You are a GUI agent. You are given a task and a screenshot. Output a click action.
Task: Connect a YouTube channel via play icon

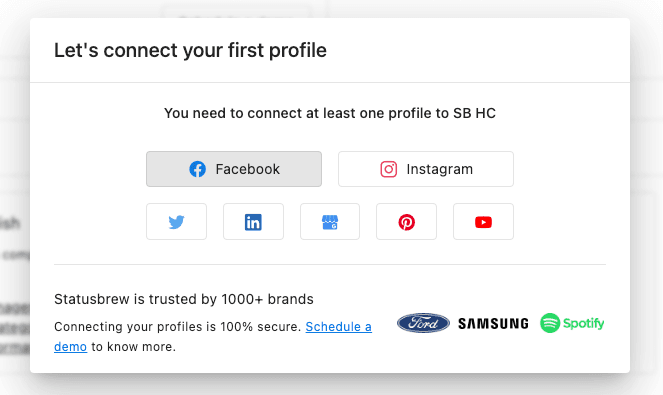tap(483, 222)
